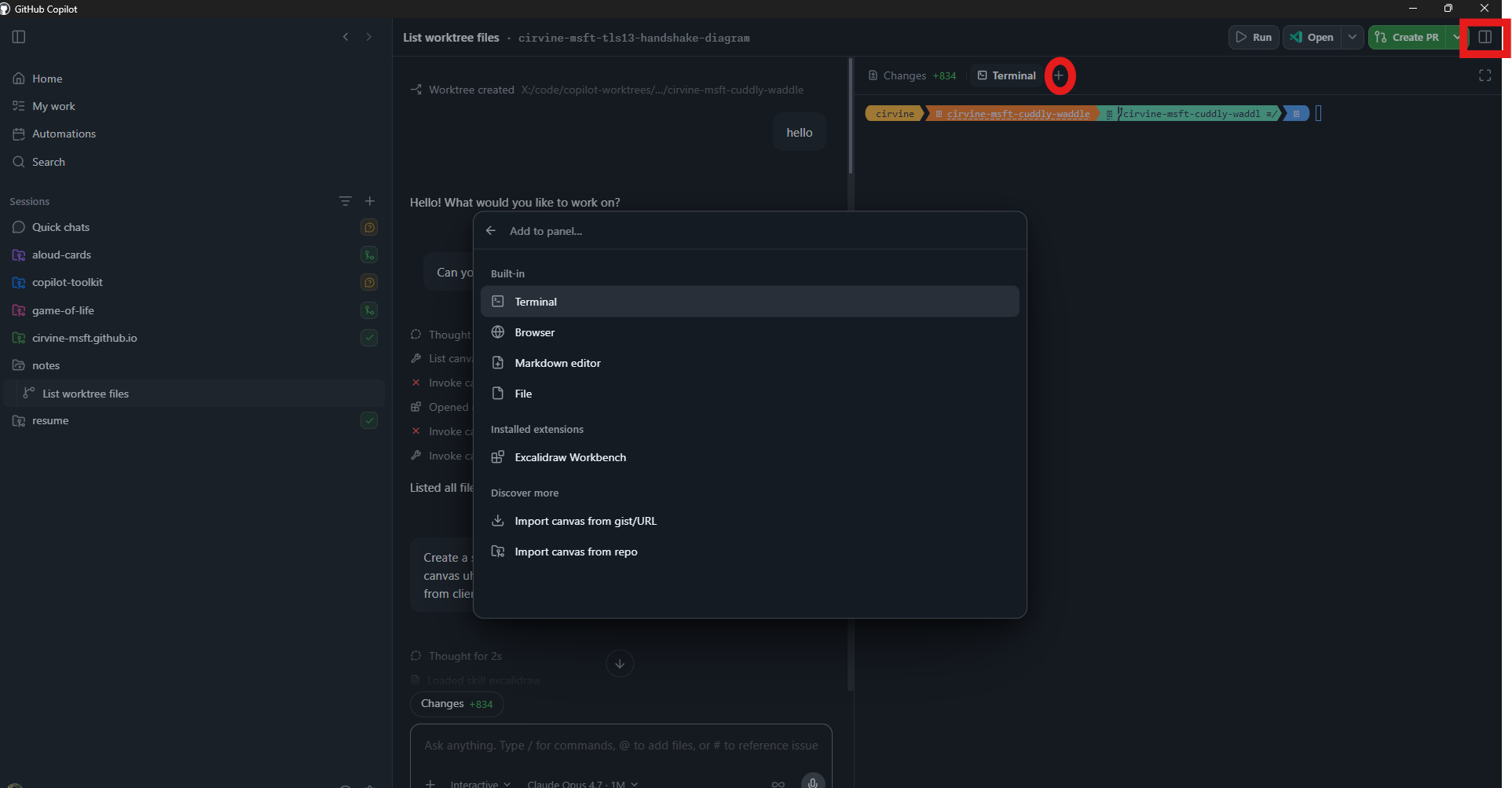Click Quick chats question status badge
The image size is (1512, 788).
click(369, 227)
